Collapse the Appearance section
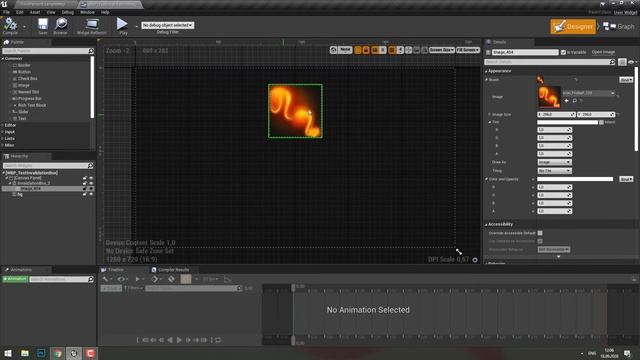This screenshot has width=640, height=360. click(486, 71)
